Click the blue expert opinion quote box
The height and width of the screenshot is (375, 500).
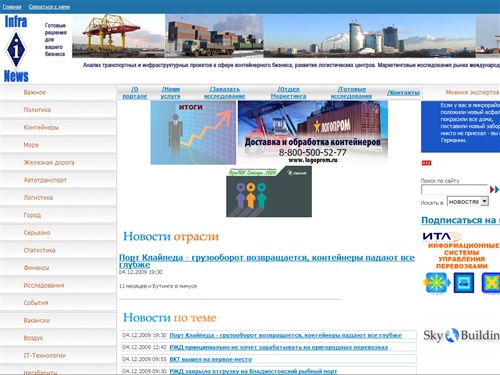pyautogui.click(x=460, y=127)
